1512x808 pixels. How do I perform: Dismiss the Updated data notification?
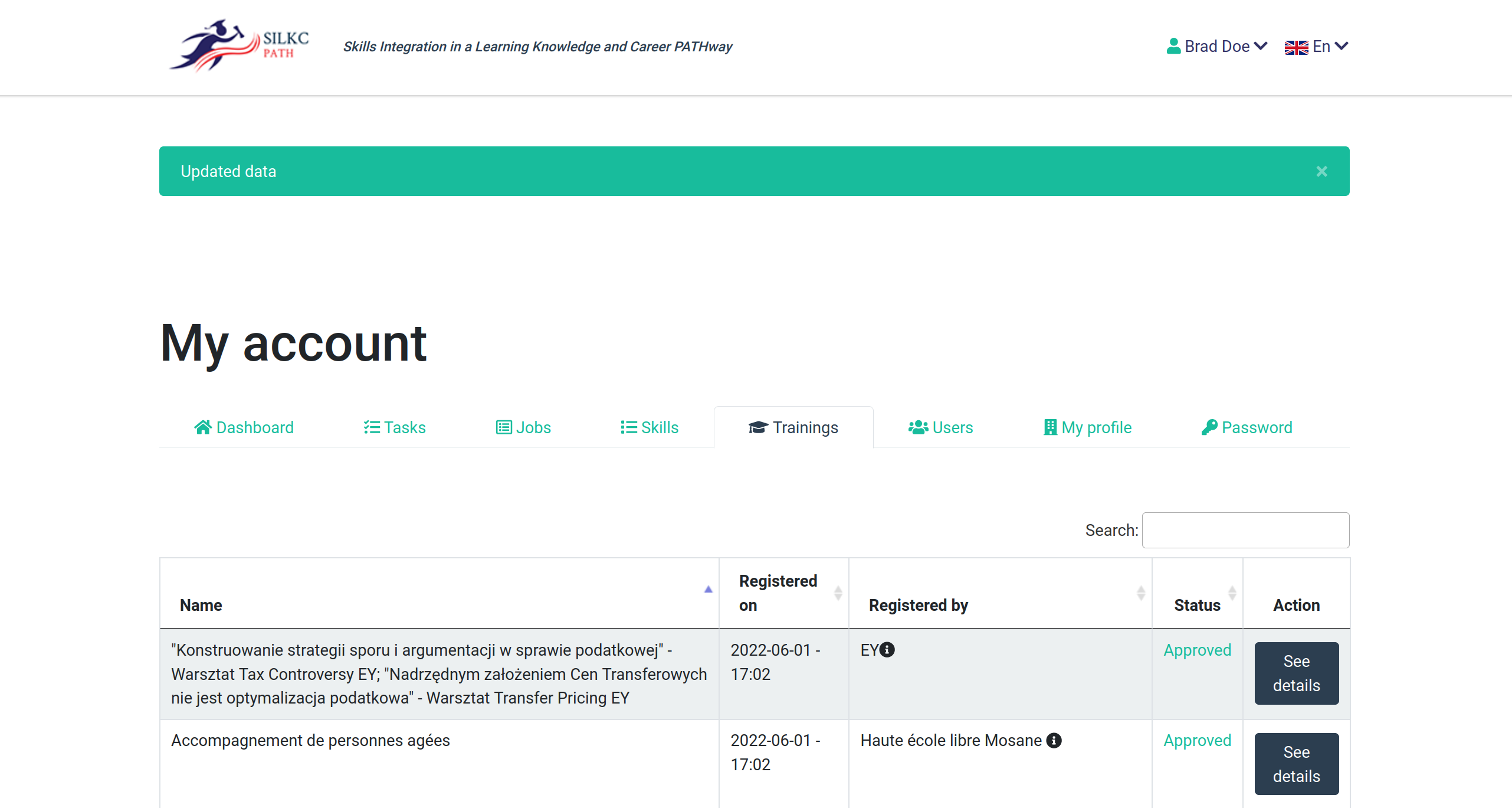pos(1321,171)
